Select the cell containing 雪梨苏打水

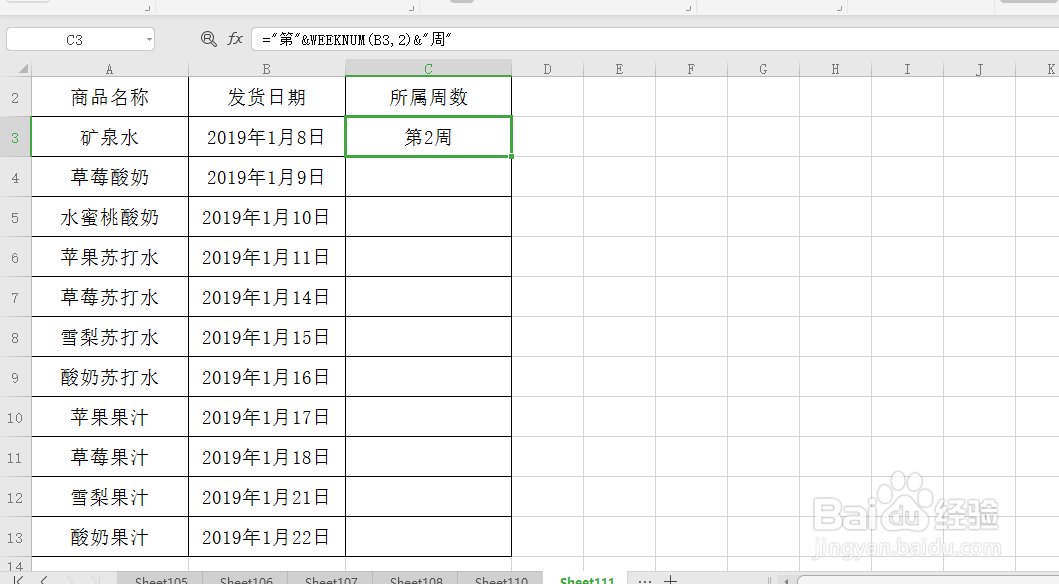coord(110,337)
